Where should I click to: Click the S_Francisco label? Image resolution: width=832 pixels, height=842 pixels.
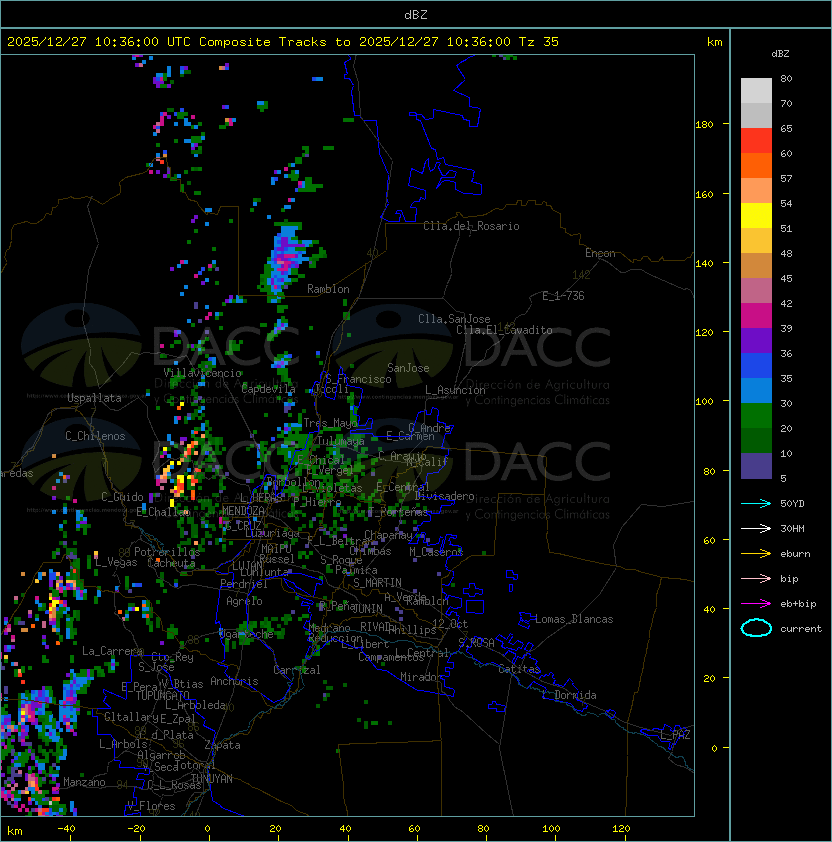[358, 379]
